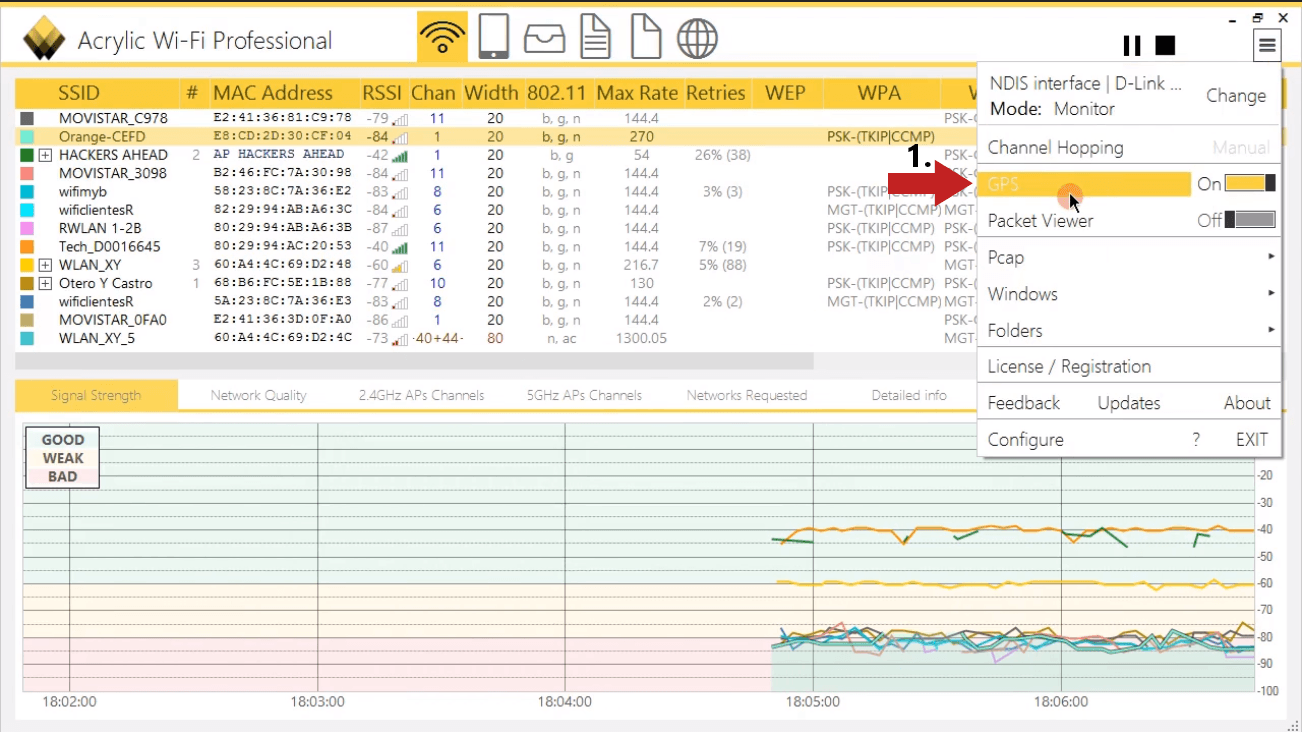This screenshot has width=1302, height=732.
Task: Stop the capture with stop button
Action: coord(1165,46)
